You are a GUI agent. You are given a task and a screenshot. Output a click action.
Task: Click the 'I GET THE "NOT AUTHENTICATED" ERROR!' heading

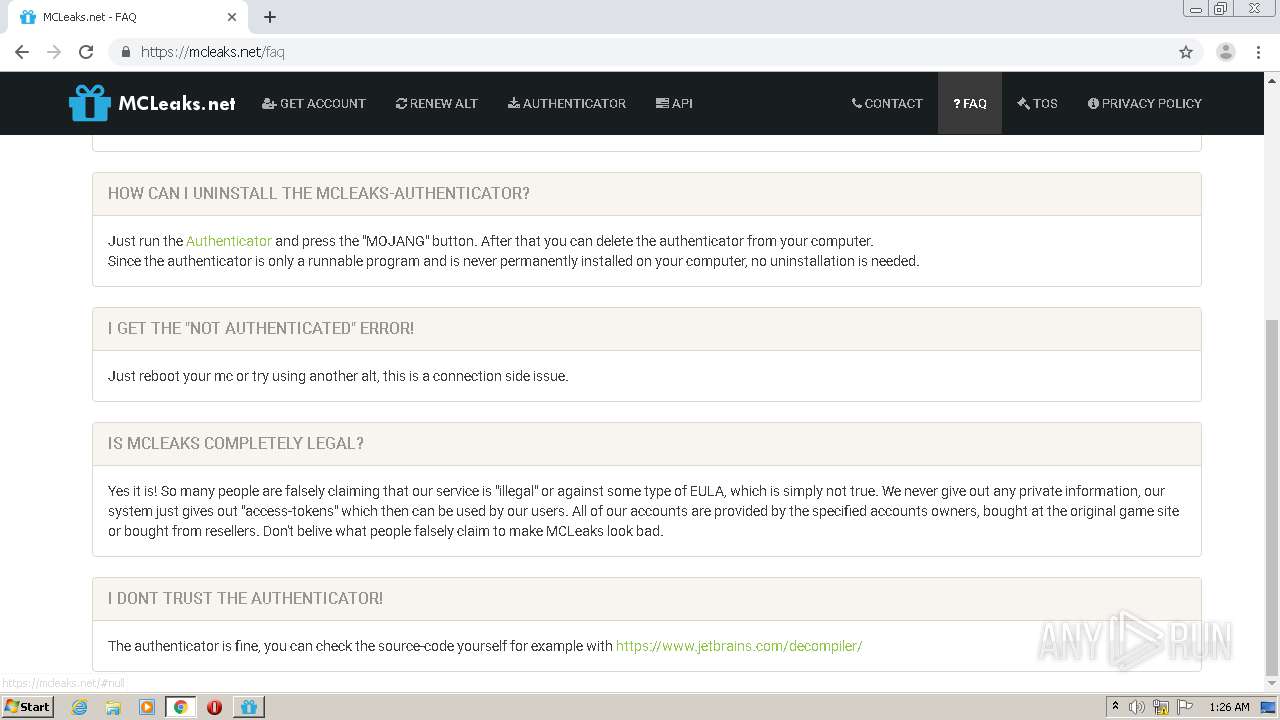261,328
